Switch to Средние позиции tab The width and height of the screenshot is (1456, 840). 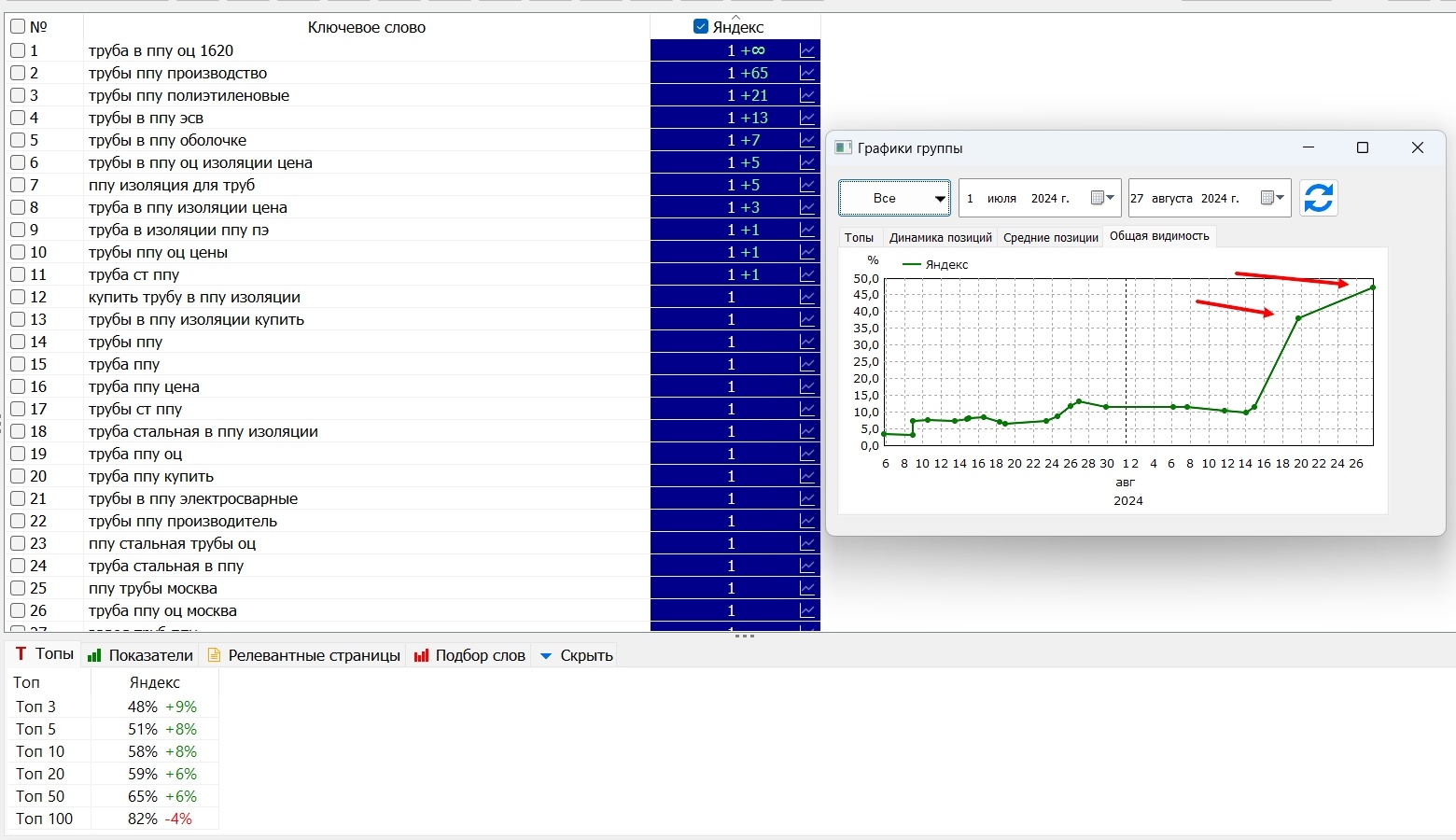1050,237
